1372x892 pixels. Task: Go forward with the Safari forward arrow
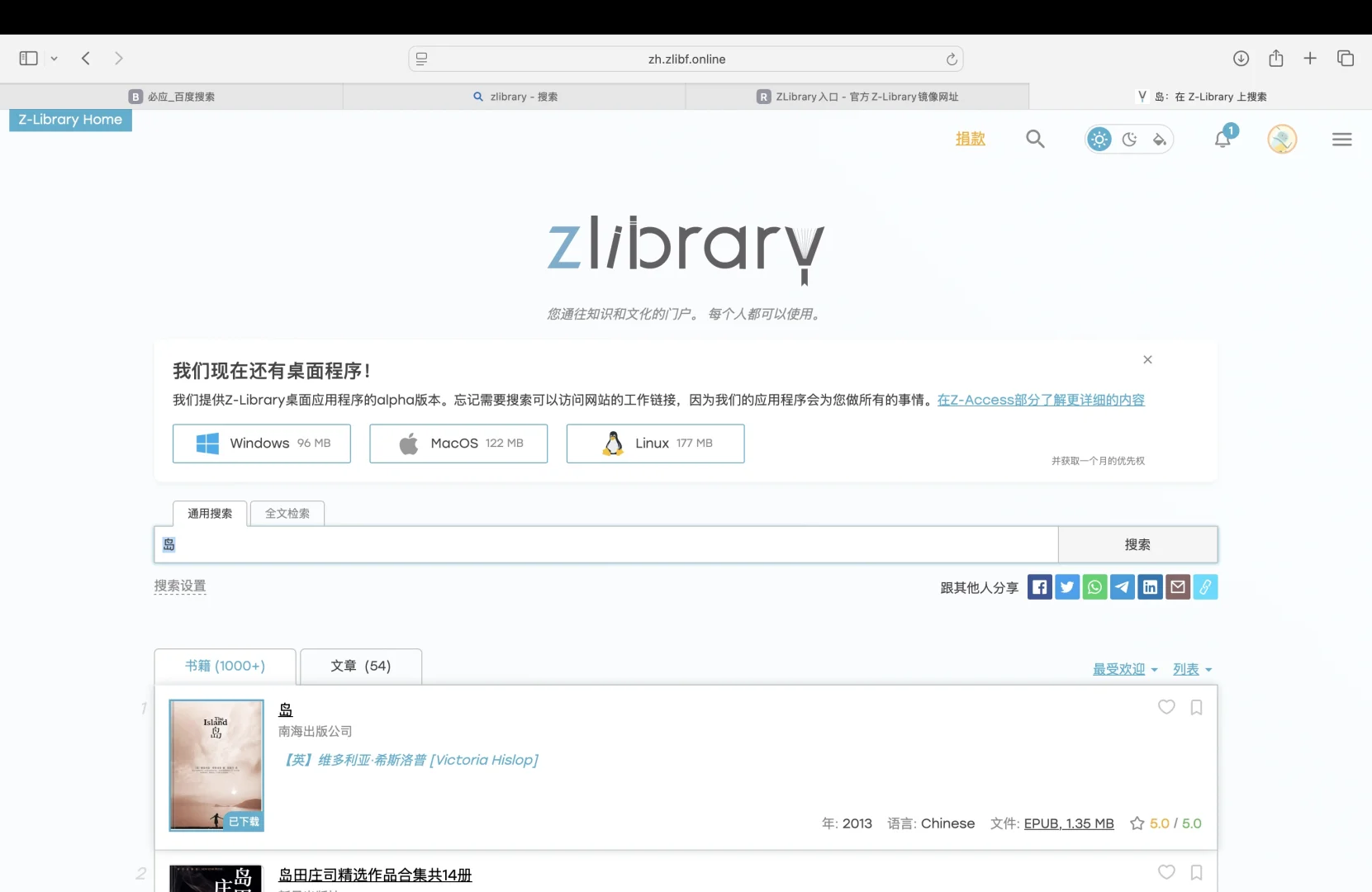point(118,58)
